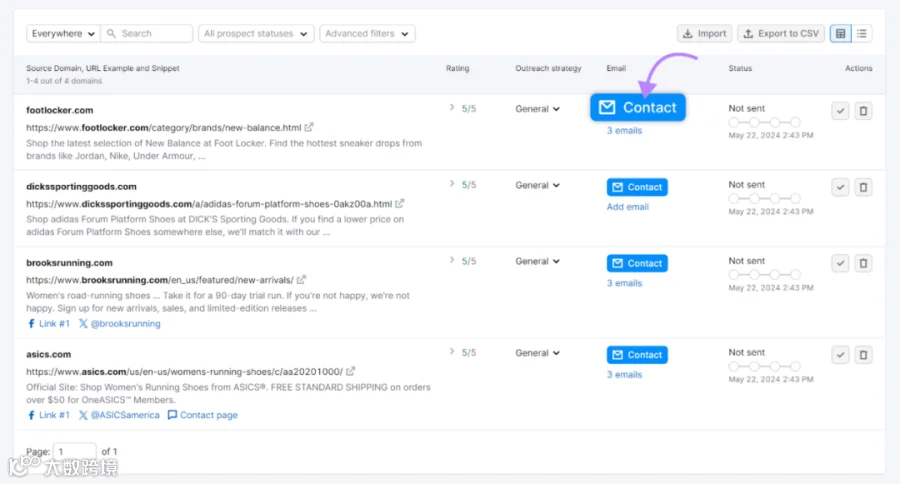The width and height of the screenshot is (900, 484).
Task: Open footlocker.com new-balance URL
Action: pos(164,127)
